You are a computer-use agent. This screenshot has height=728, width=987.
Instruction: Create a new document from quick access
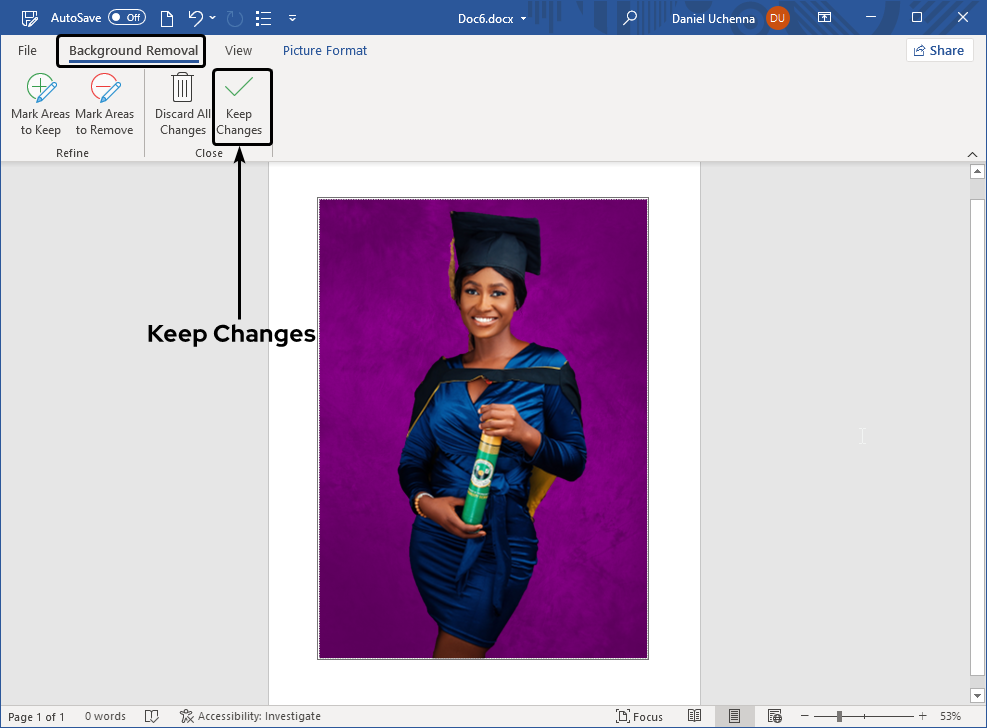[x=166, y=18]
